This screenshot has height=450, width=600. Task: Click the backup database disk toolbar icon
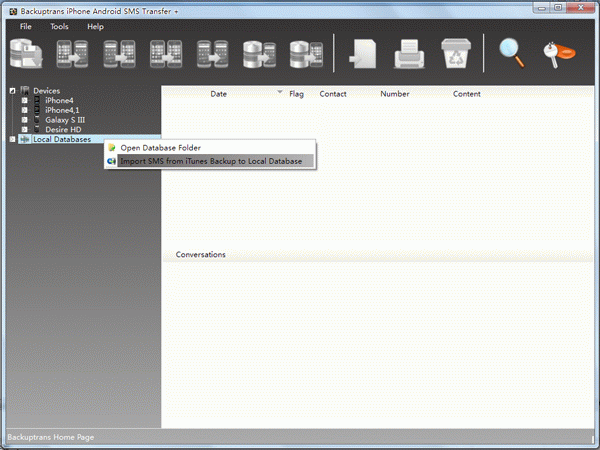pos(26,54)
